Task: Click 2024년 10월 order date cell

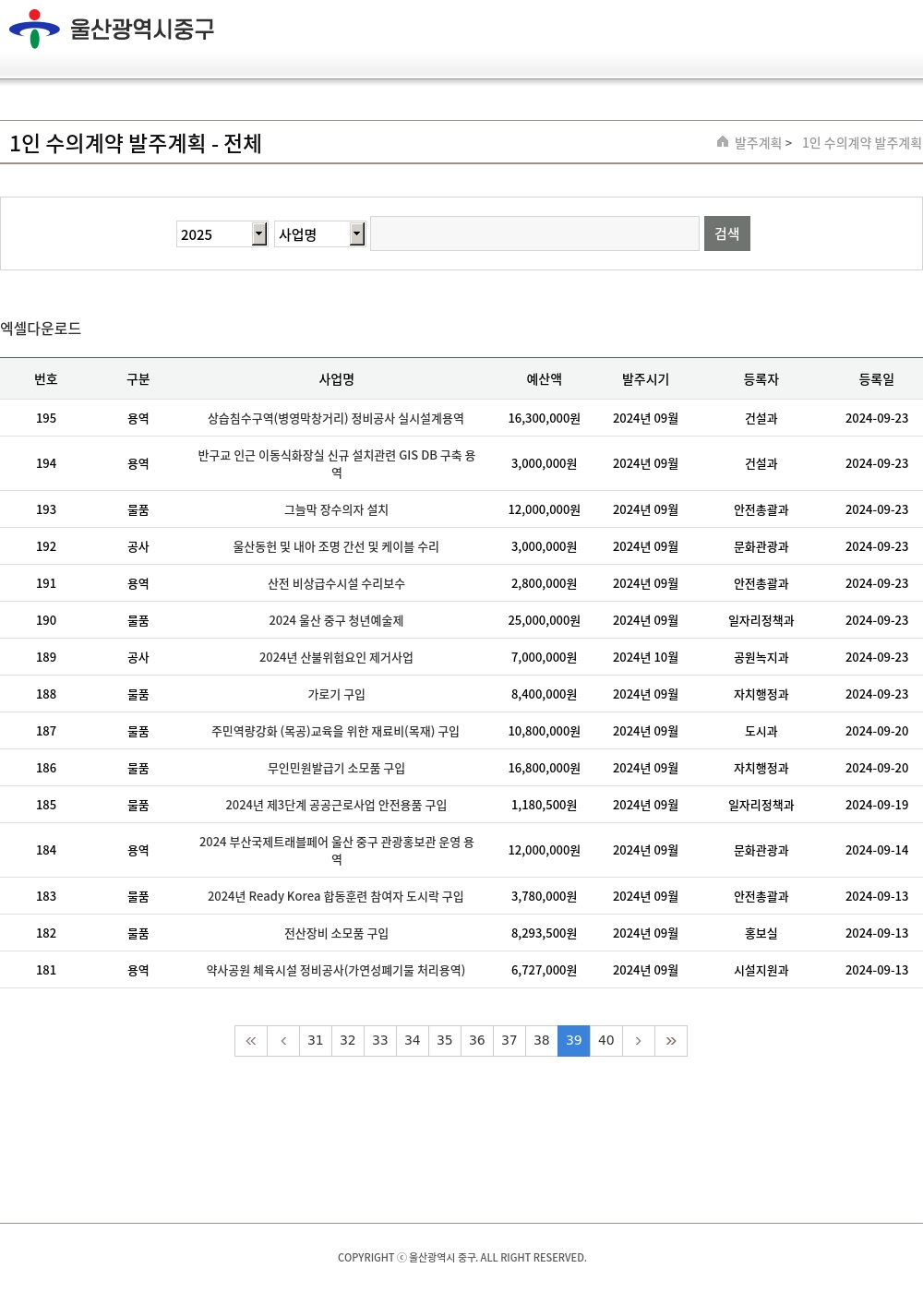Action: pos(646,658)
